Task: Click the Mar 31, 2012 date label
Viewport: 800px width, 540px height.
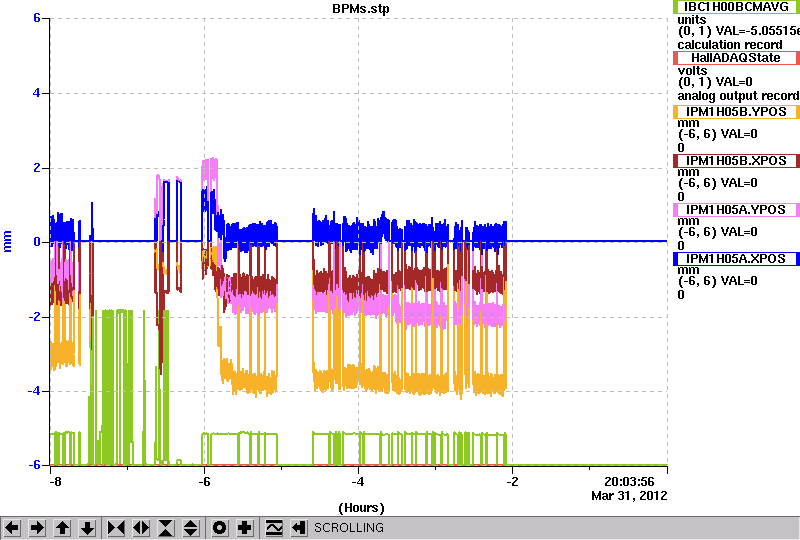Action: tap(629, 496)
